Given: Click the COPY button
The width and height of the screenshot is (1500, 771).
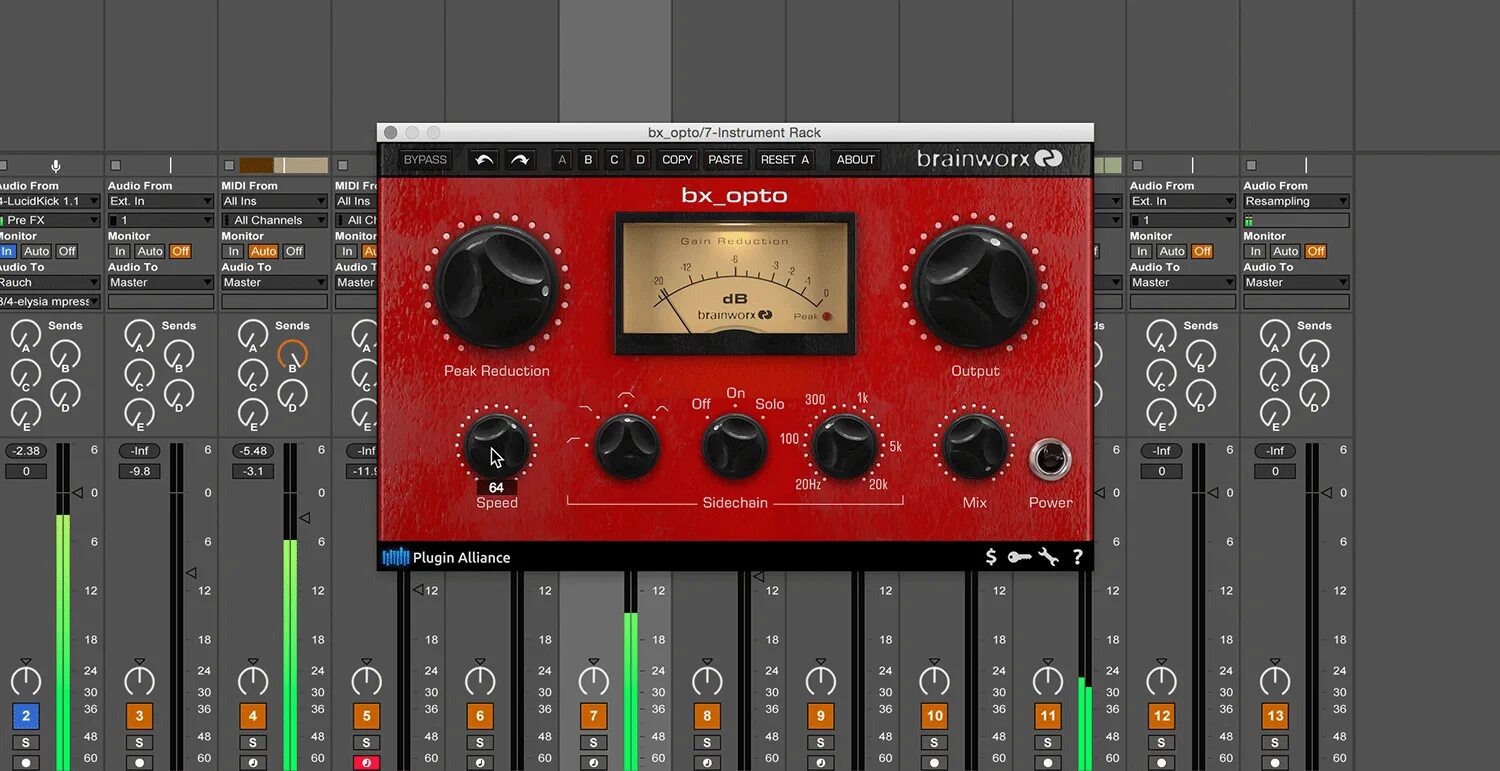Looking at the screenshot, I should click(677, 160).
